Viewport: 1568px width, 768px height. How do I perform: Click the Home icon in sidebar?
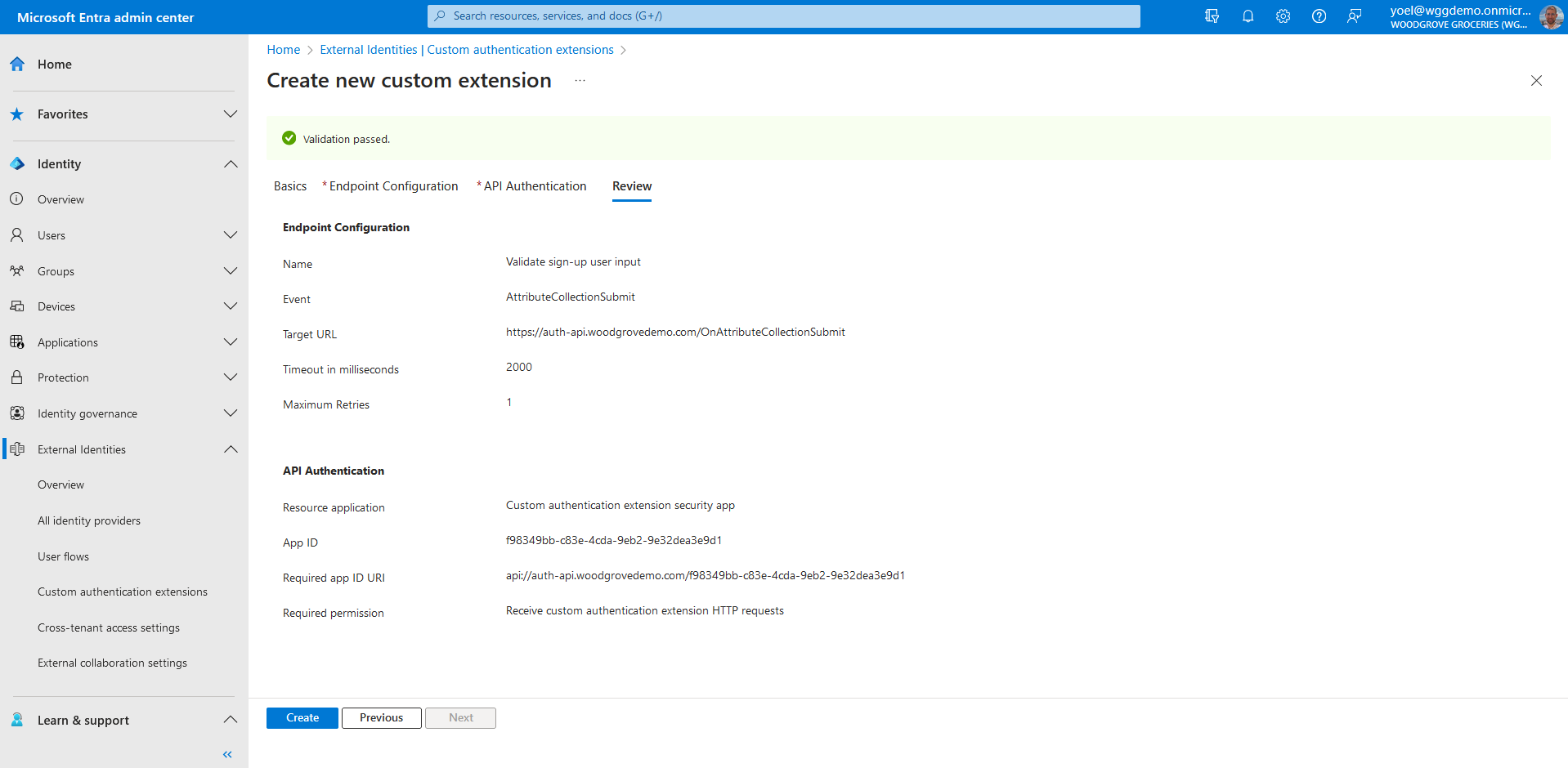pyautogui.click(x=17, y=65)
